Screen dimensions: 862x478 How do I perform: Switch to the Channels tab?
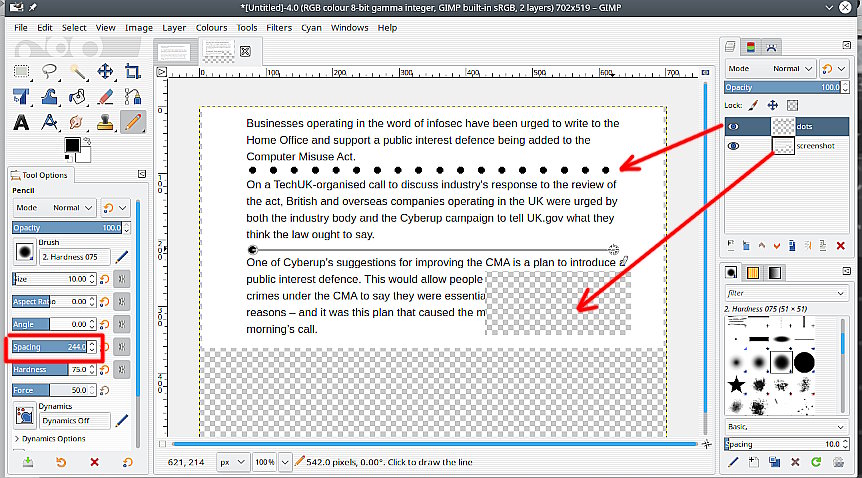[751, 47]
